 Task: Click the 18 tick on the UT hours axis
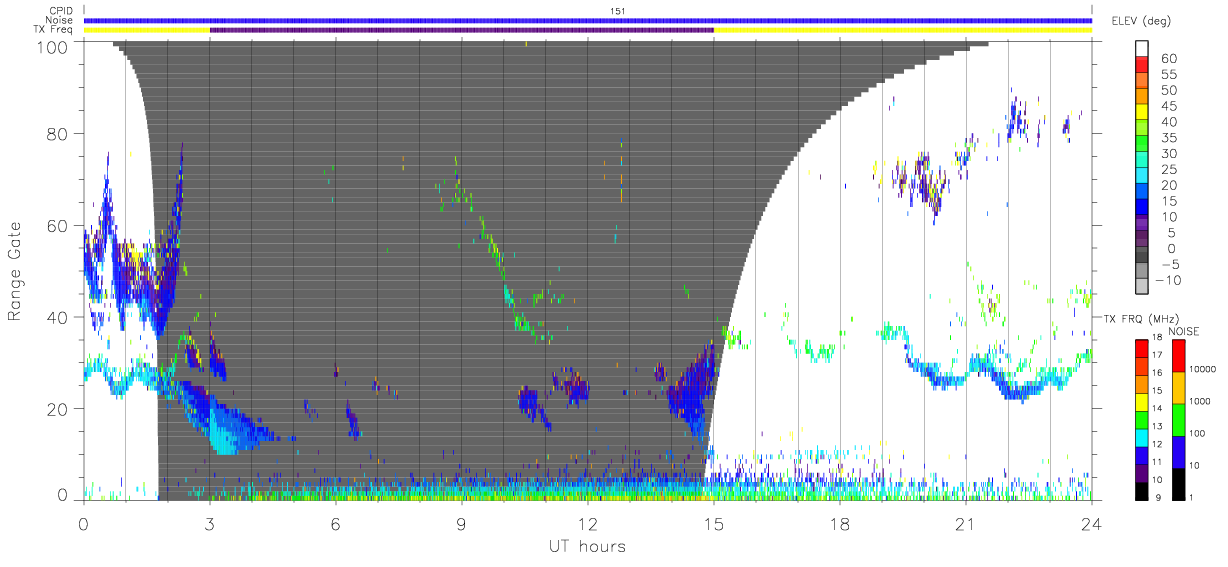[x=839, y=524]
